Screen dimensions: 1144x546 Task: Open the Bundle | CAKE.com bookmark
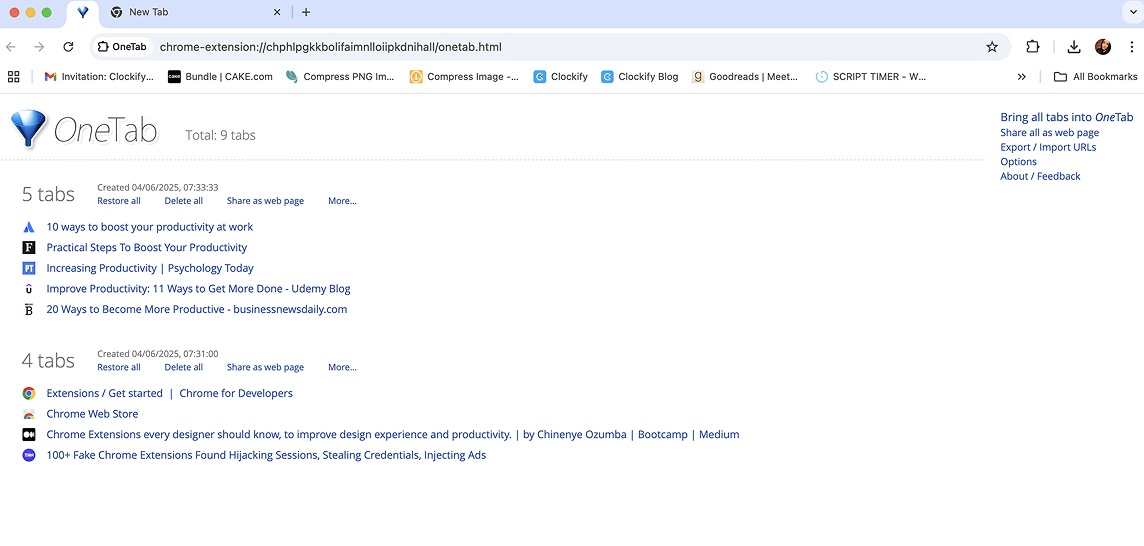click(220, 77)
